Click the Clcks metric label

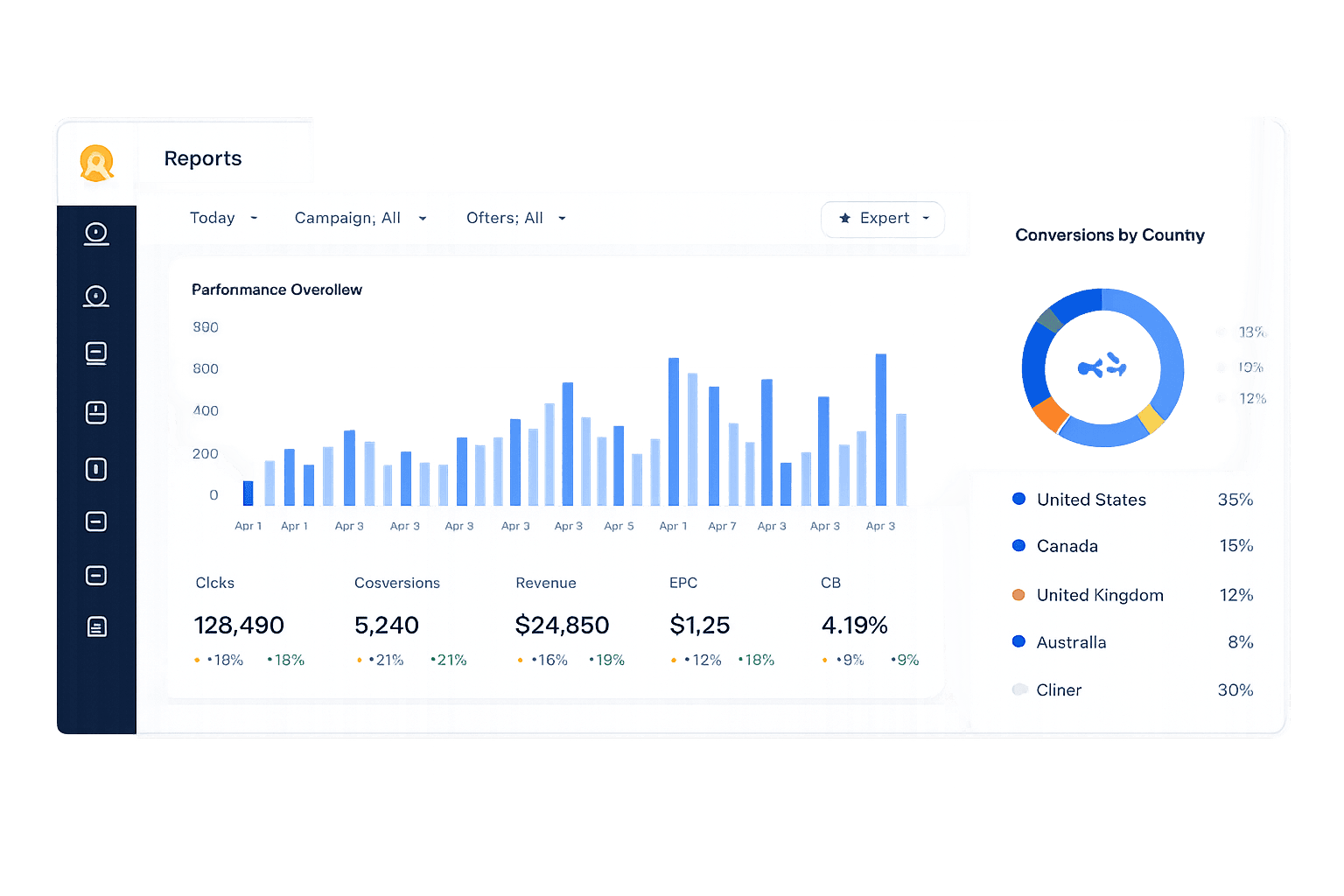[x=215, y=583]
